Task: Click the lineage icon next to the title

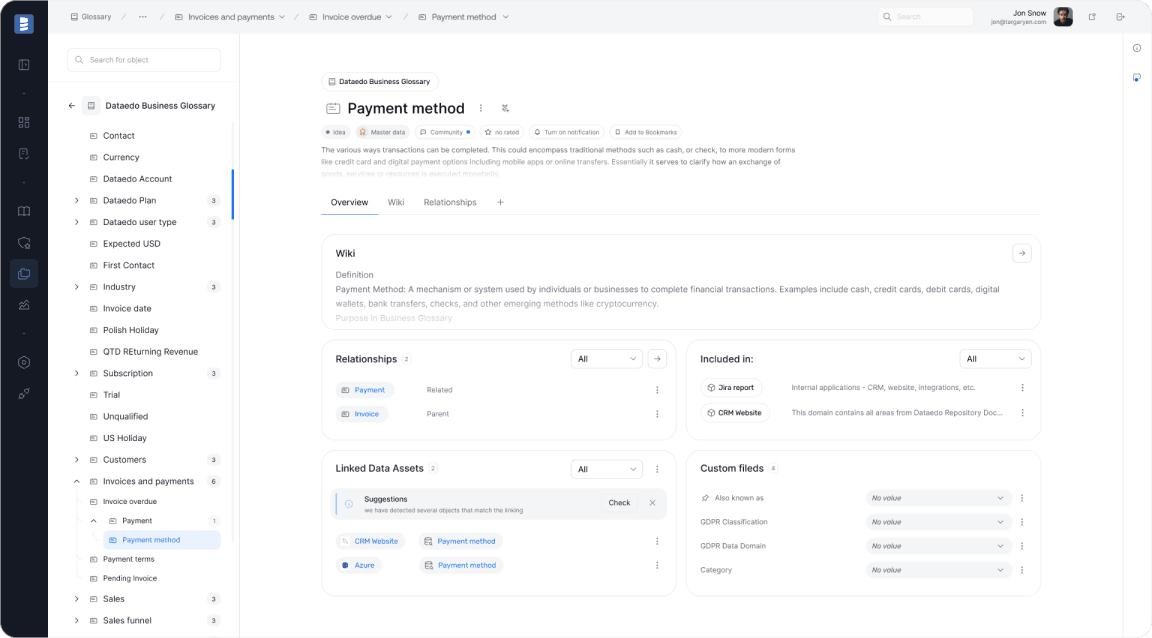Action: [506, 108]
